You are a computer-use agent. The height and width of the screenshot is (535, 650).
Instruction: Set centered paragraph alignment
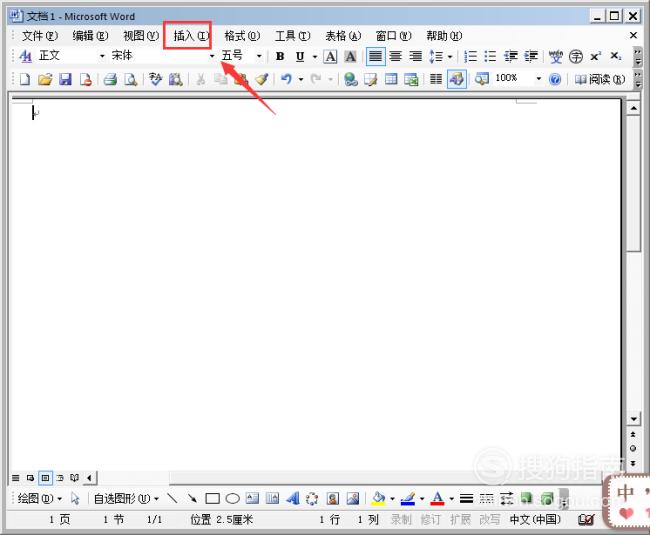coord(395,56)
